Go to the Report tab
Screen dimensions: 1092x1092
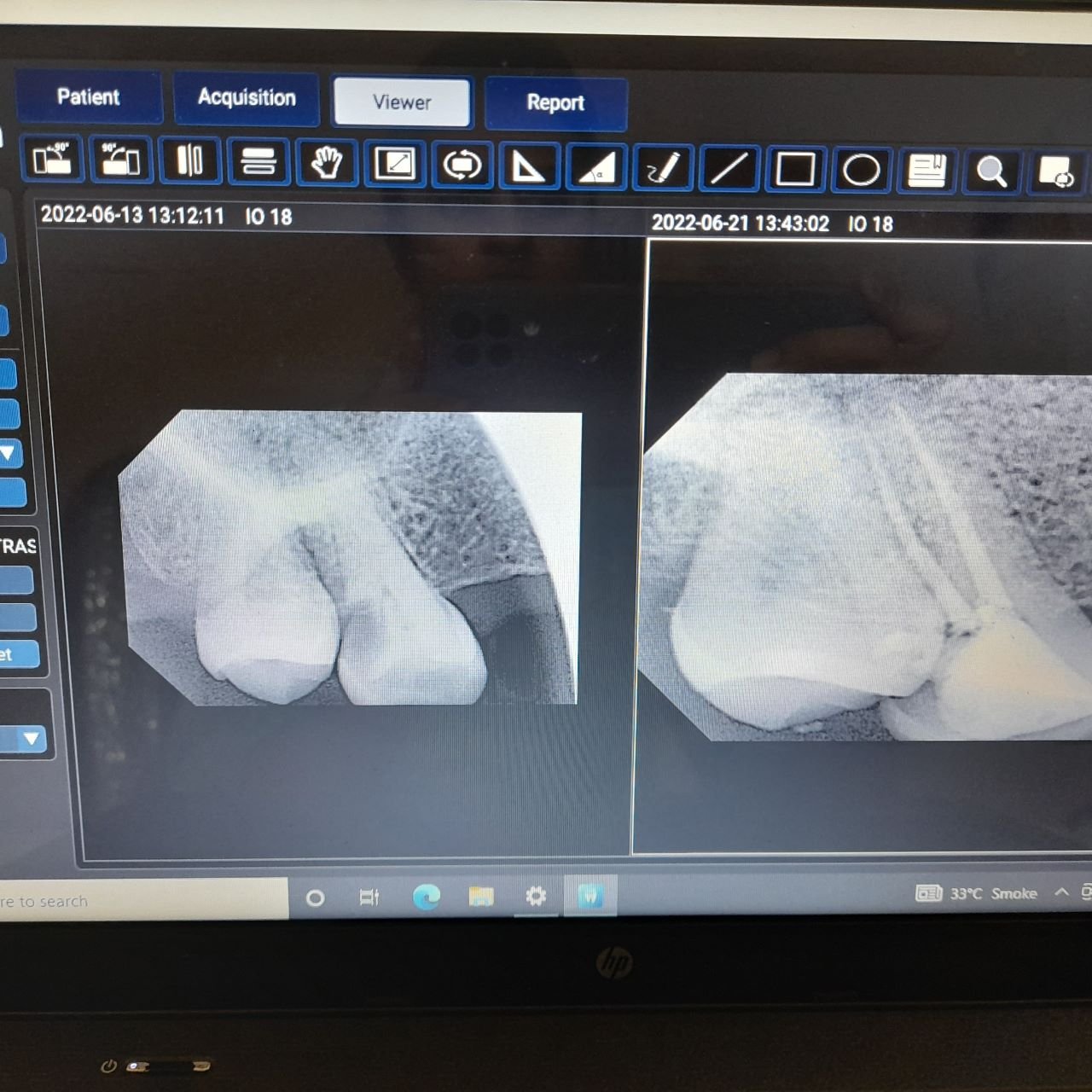tap(555, 103)
